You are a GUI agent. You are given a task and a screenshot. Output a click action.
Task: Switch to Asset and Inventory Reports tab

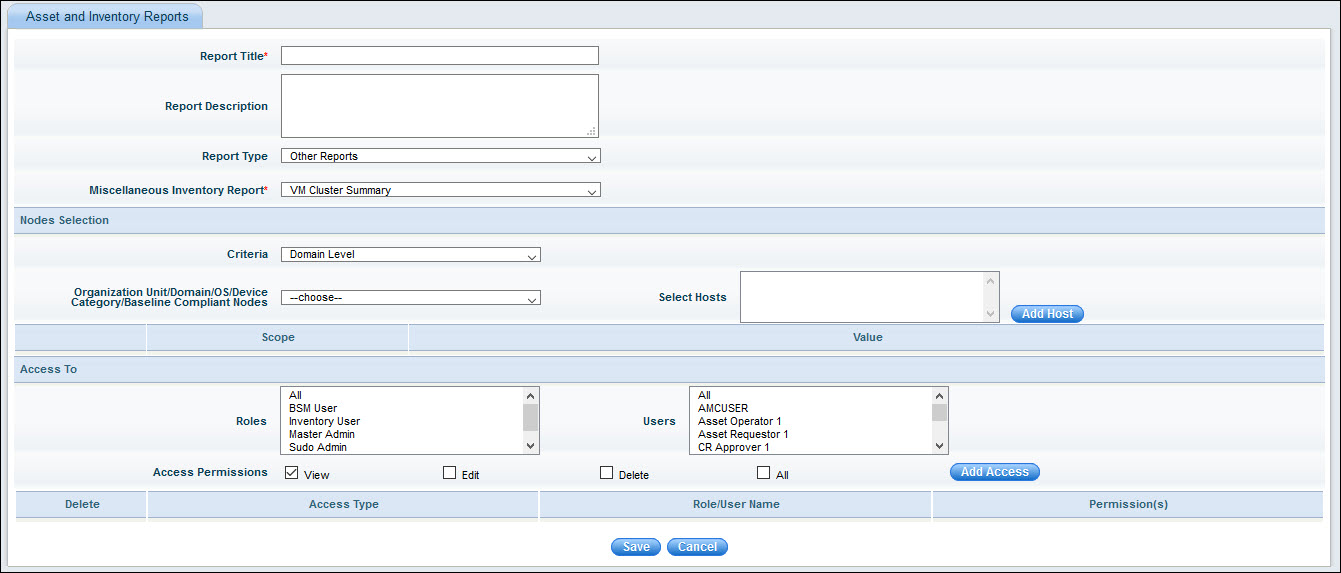106,17
